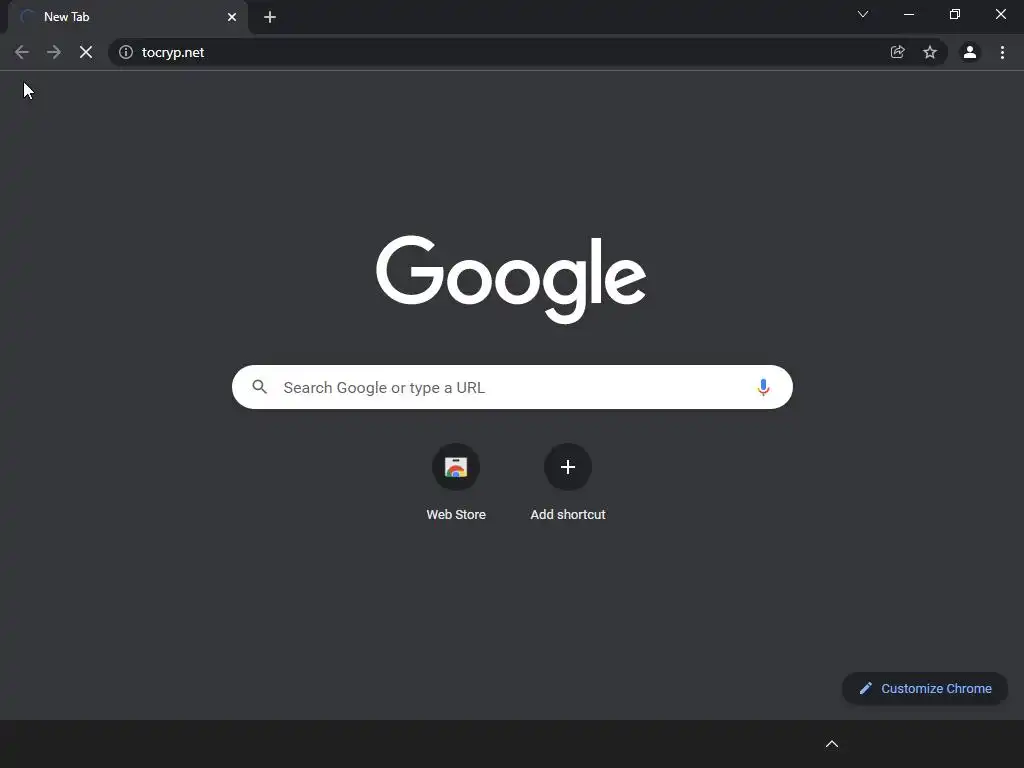Image resolution: width=1024 pixels, height=768 pixels.
Task: Bookmark this tab with star icon
Action: click(x=930, y=52)
